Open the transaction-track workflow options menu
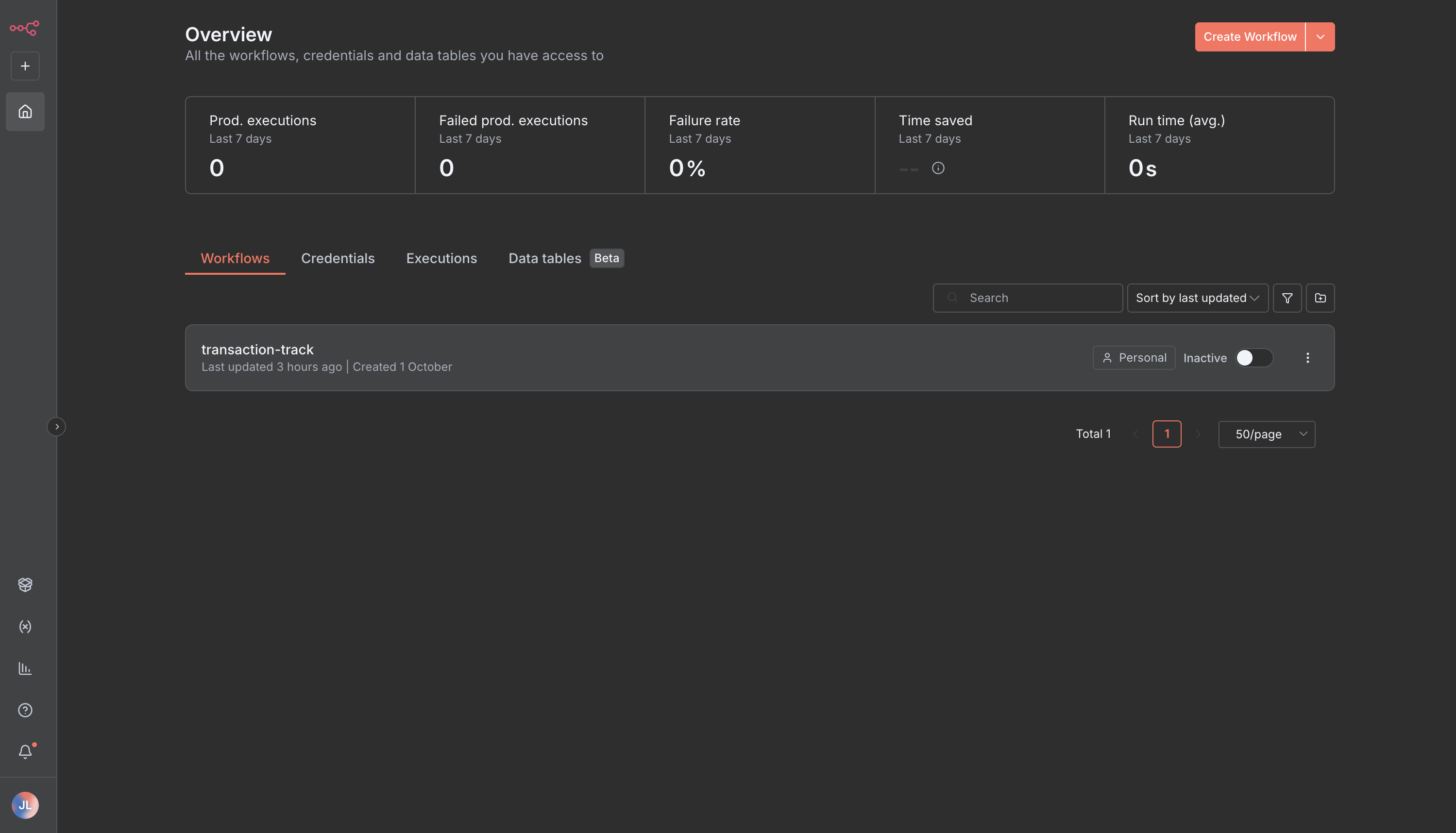 (1308, 358)
